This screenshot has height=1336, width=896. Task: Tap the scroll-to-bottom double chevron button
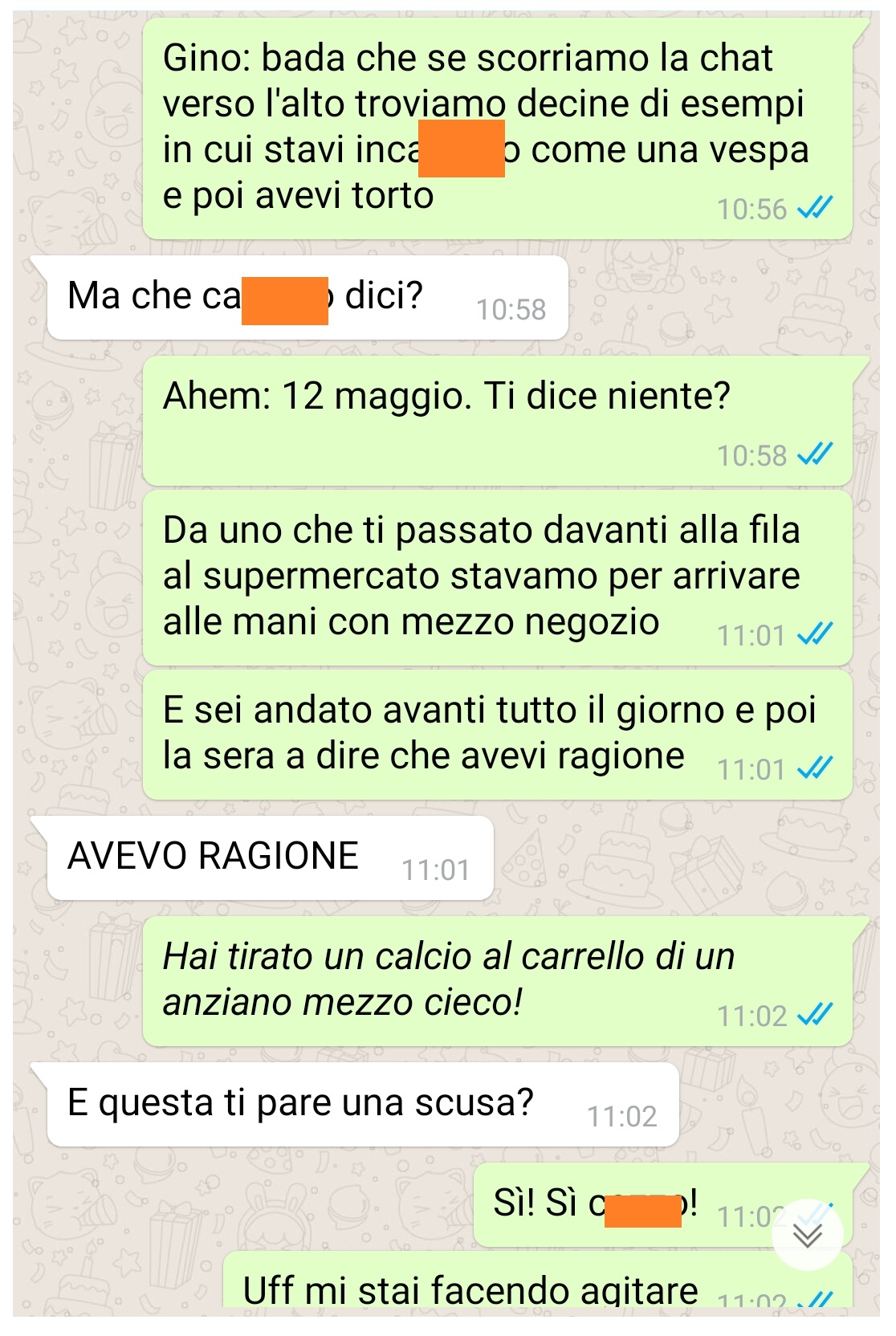807,1235
